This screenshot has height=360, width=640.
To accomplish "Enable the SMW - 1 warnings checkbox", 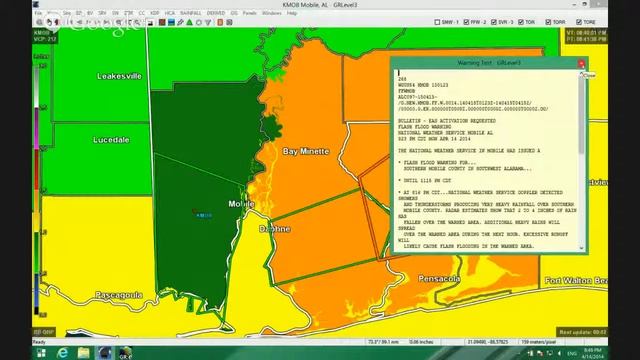I will (x=437, y=22).
